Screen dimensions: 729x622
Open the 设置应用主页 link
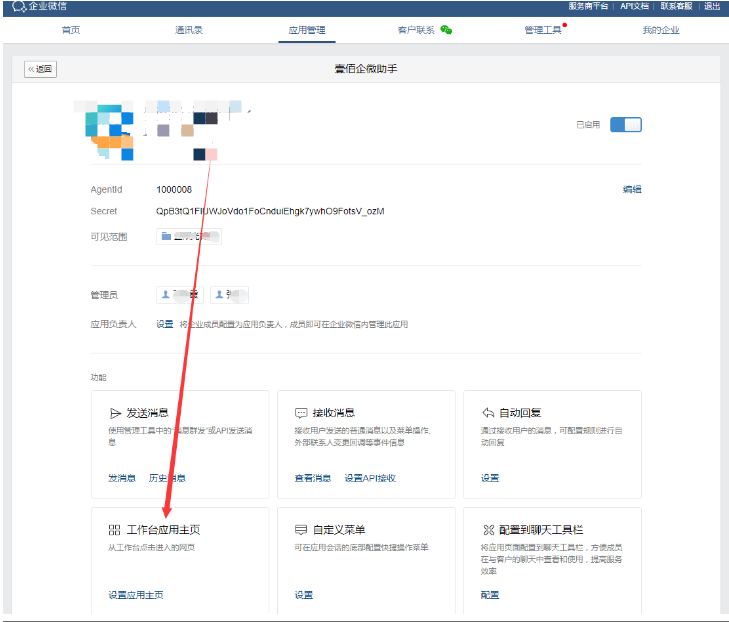(135, 595)
